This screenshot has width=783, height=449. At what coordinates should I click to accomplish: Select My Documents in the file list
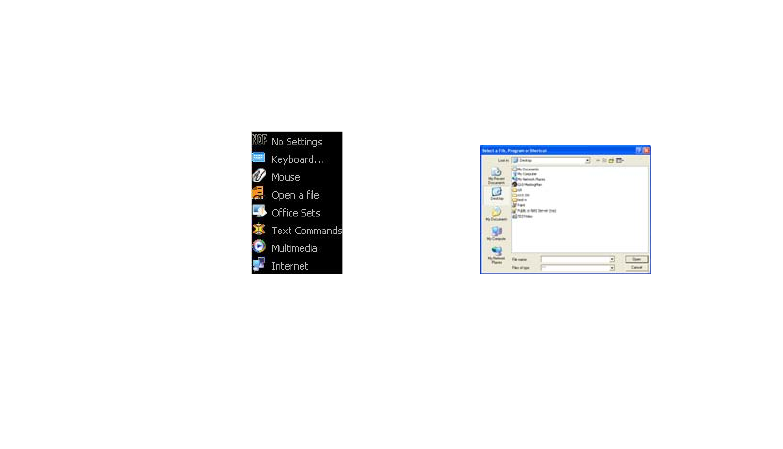click(526, 169)
